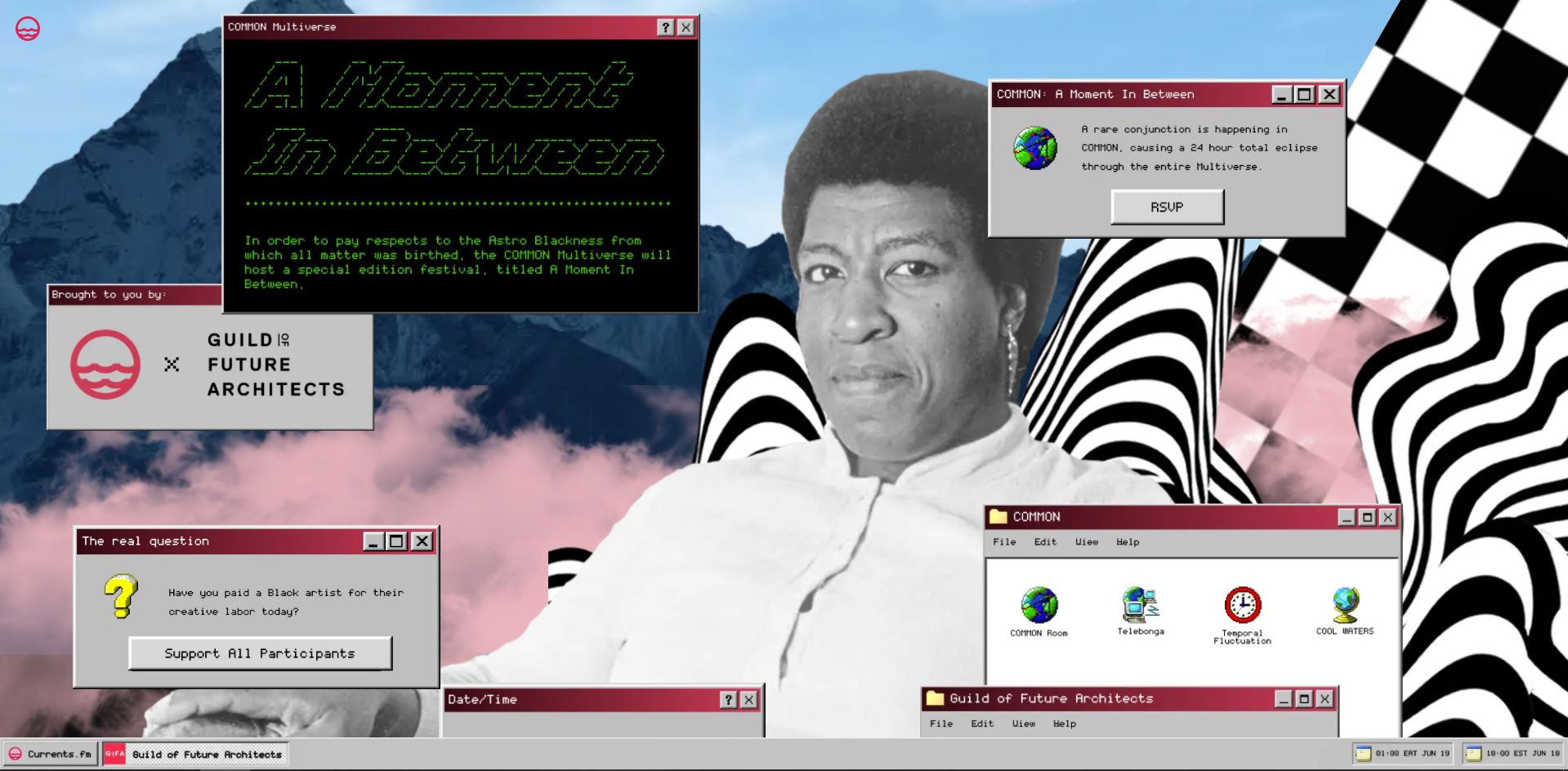Click the 'Date/Time' window title
Viewport: 1568px width, 771px height.
482,700
